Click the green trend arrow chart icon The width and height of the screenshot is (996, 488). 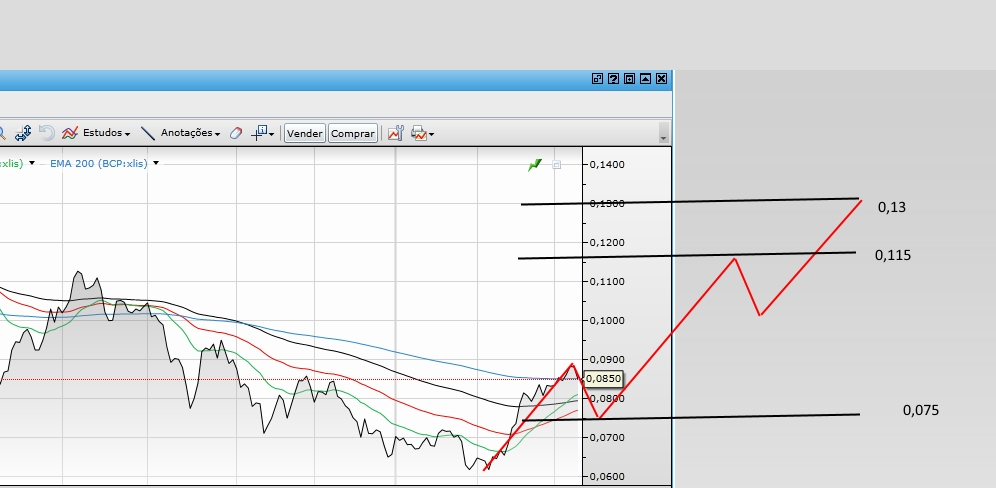(x=535, y=165)
